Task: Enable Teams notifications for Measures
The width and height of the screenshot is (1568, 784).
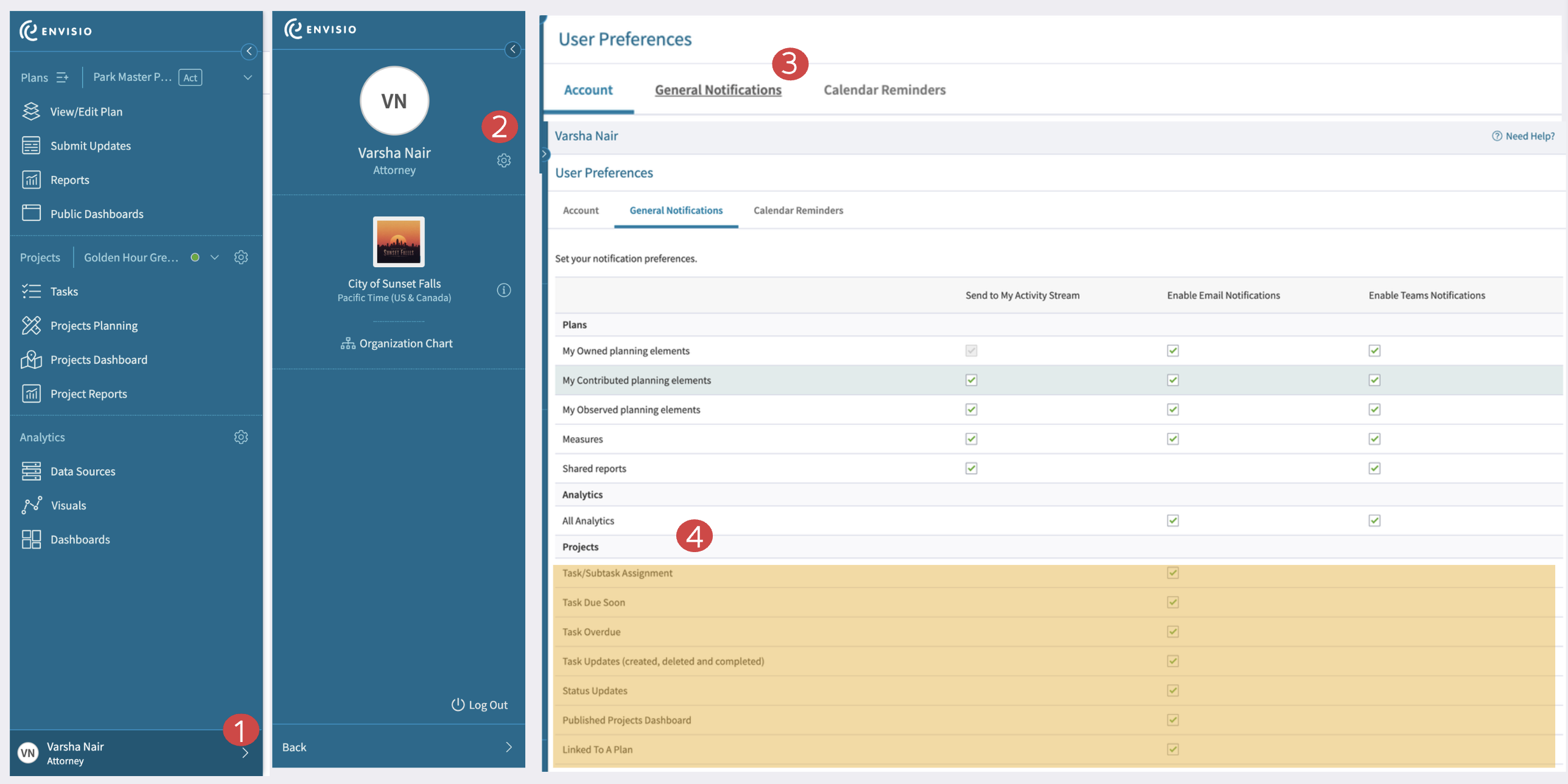Action: (x=1374, y=438)
